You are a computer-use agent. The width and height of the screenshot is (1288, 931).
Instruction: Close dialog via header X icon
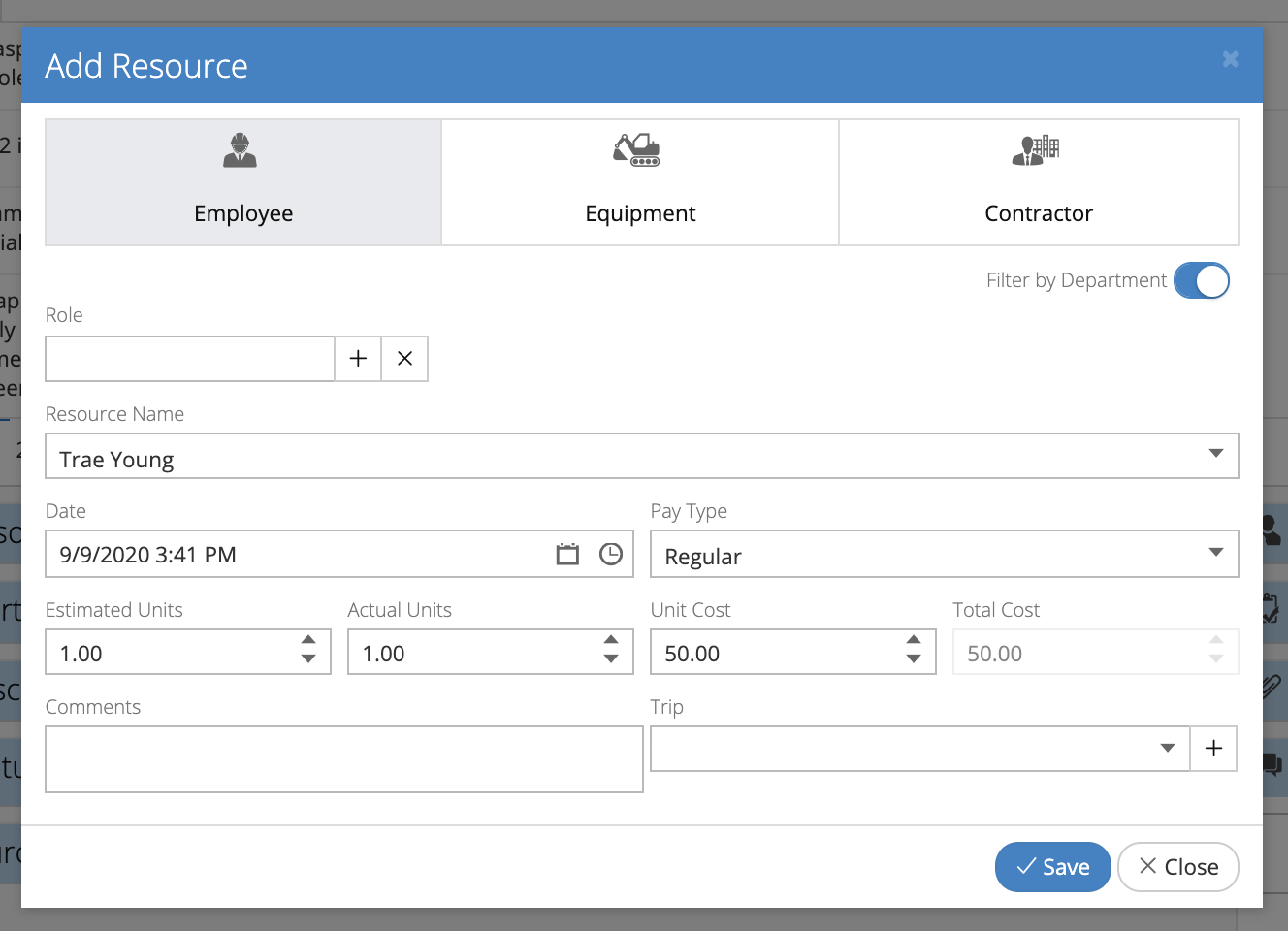pyautogui.click(x=1231, y=59)
